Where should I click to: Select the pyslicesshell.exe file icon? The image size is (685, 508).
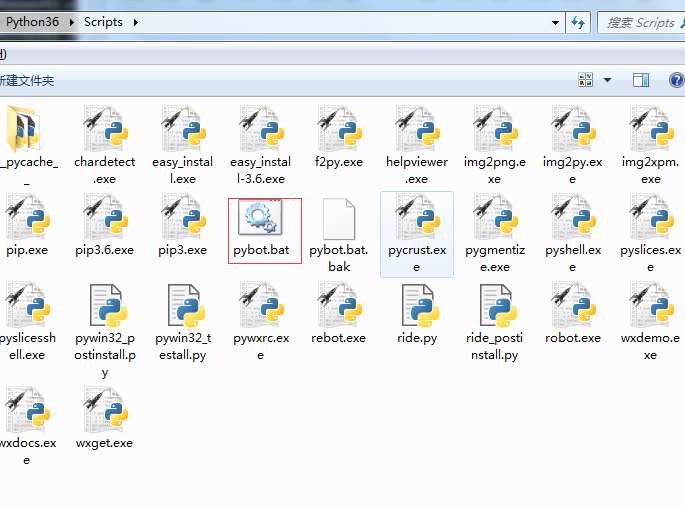click(x=27, y=304)
